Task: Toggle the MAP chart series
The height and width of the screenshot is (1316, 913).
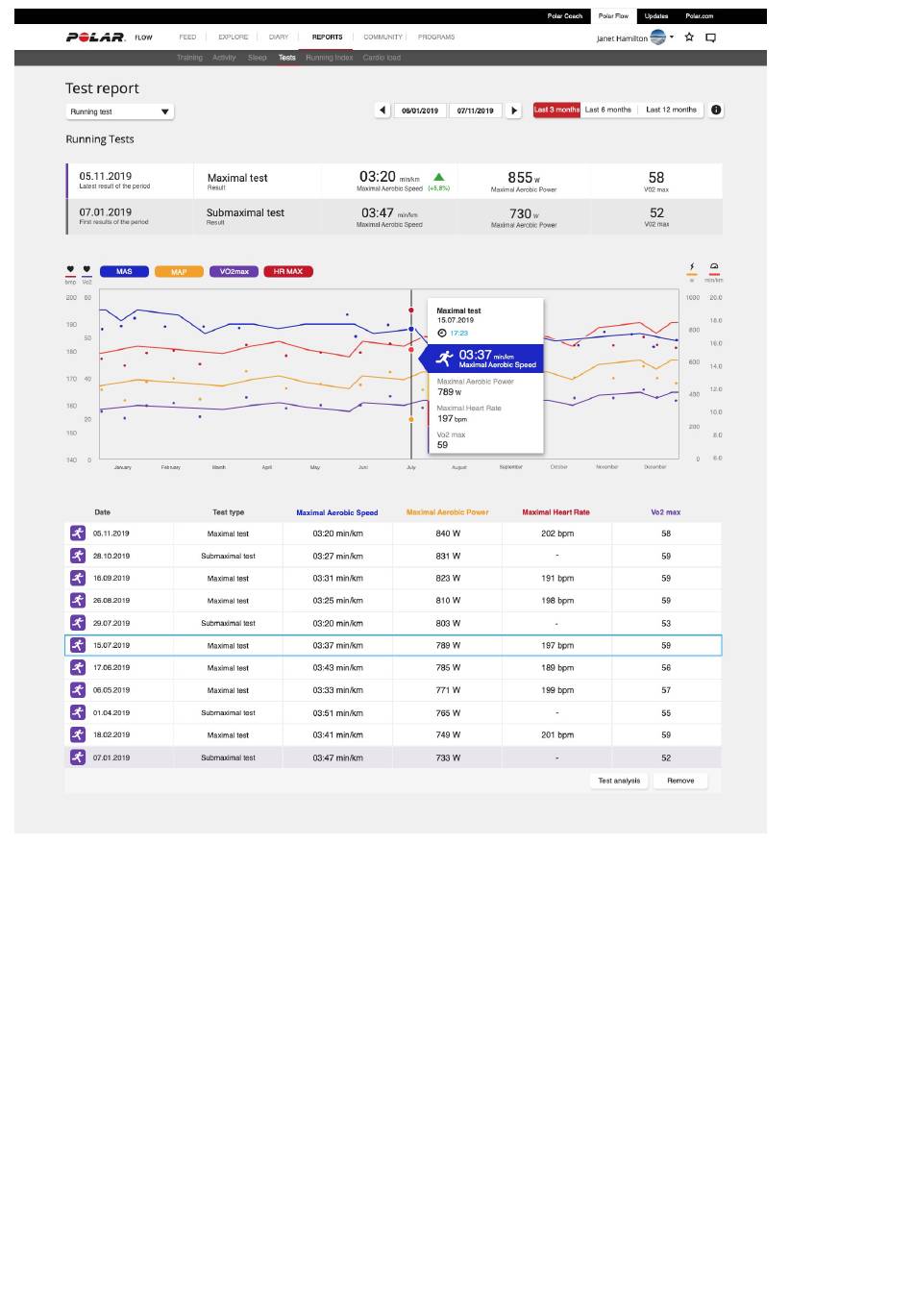Action: click(179, 271)
